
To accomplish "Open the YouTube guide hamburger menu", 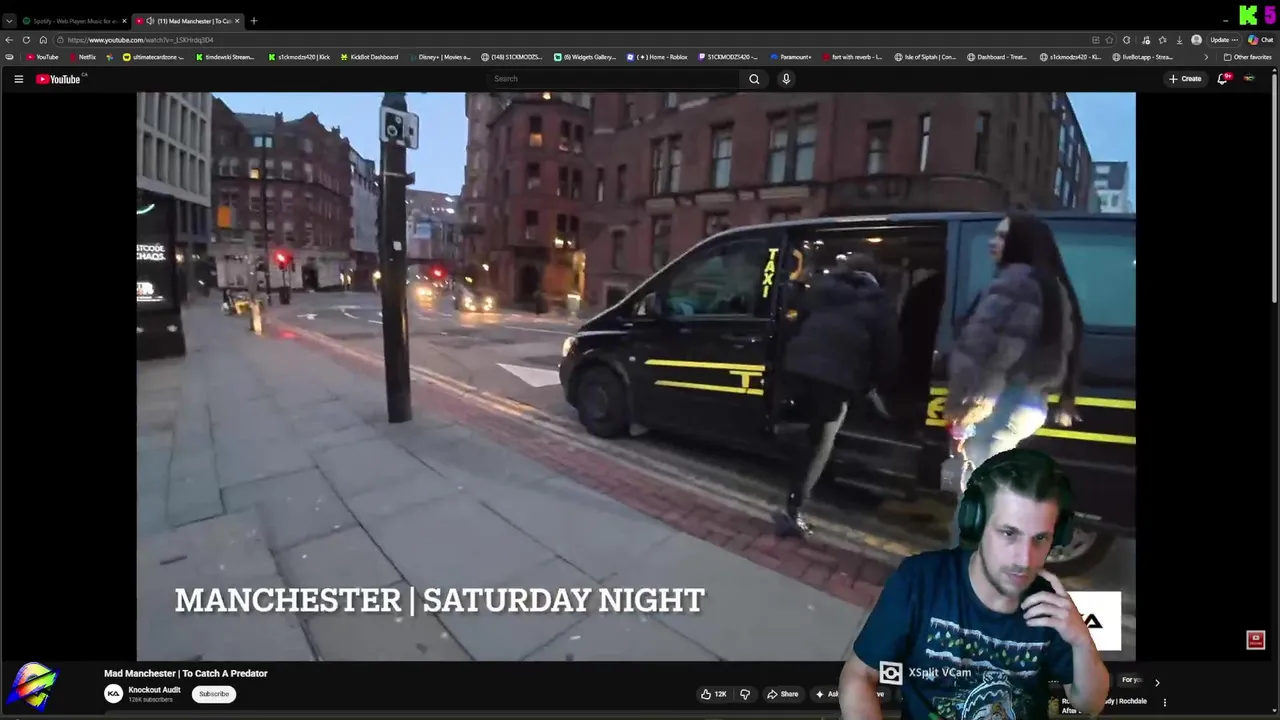I will coord(18,79).
